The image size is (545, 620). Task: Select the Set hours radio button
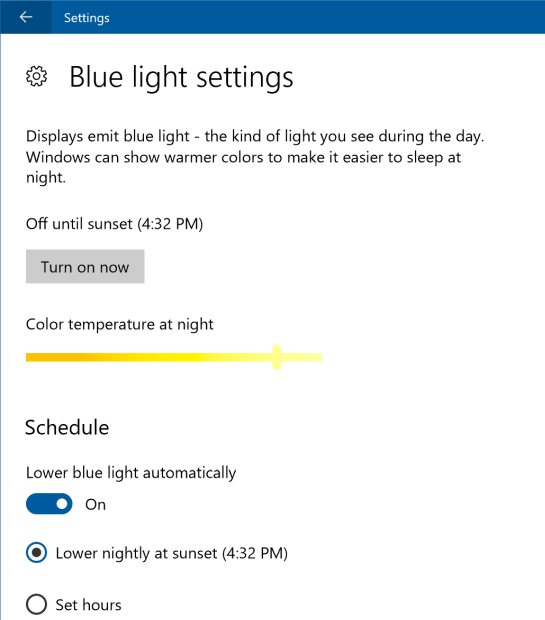click(36, 604)
